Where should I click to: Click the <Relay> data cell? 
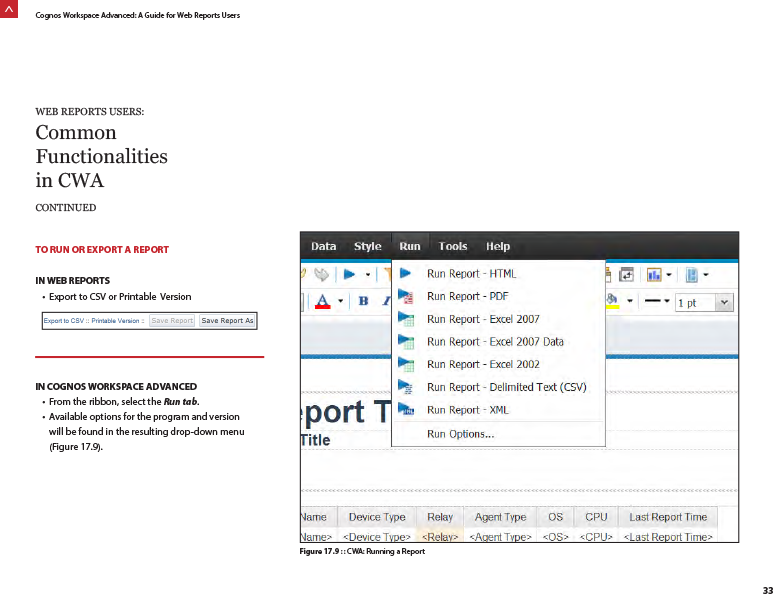(x=440, y=536)
